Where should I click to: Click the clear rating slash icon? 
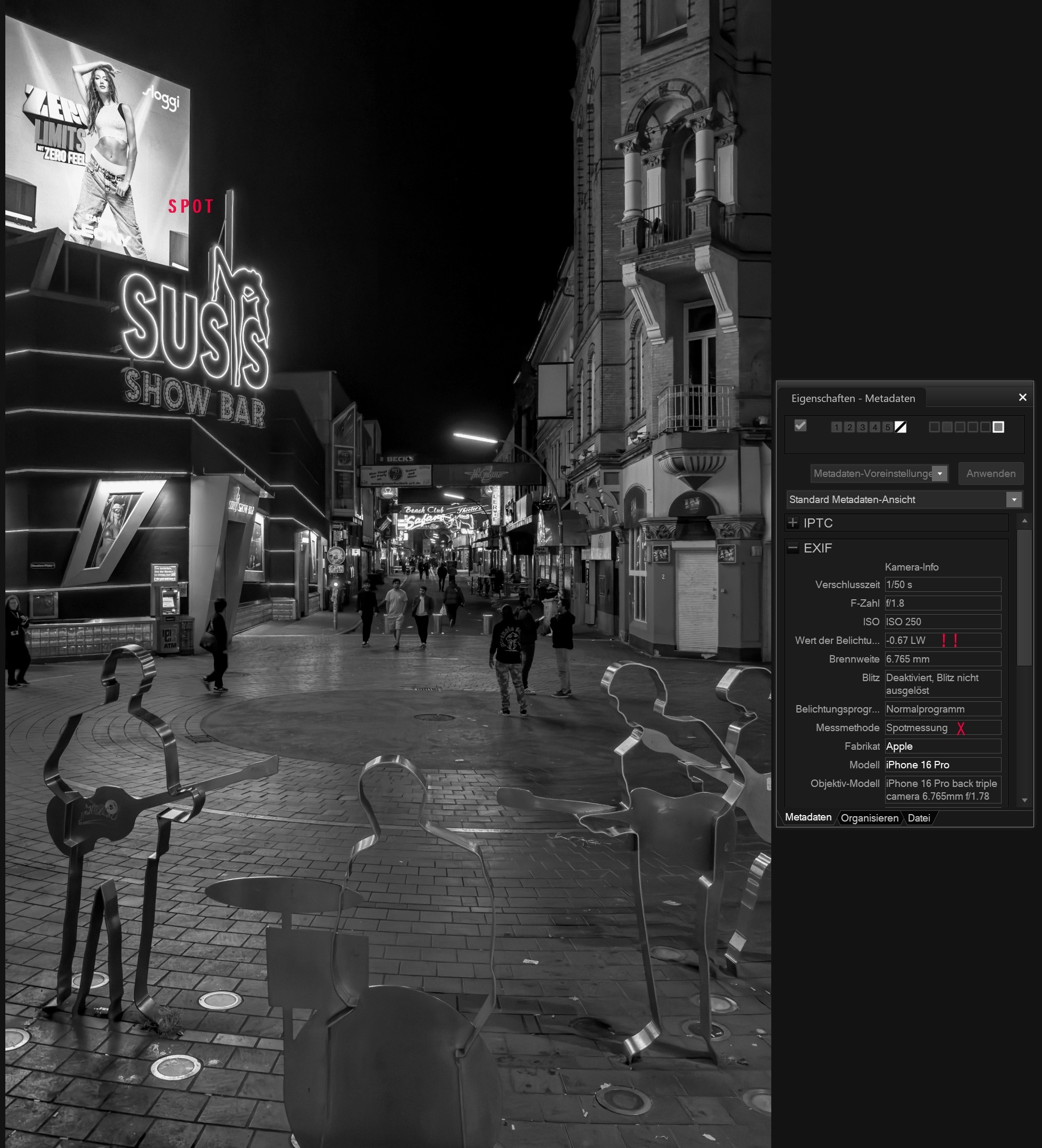point(900,427)
